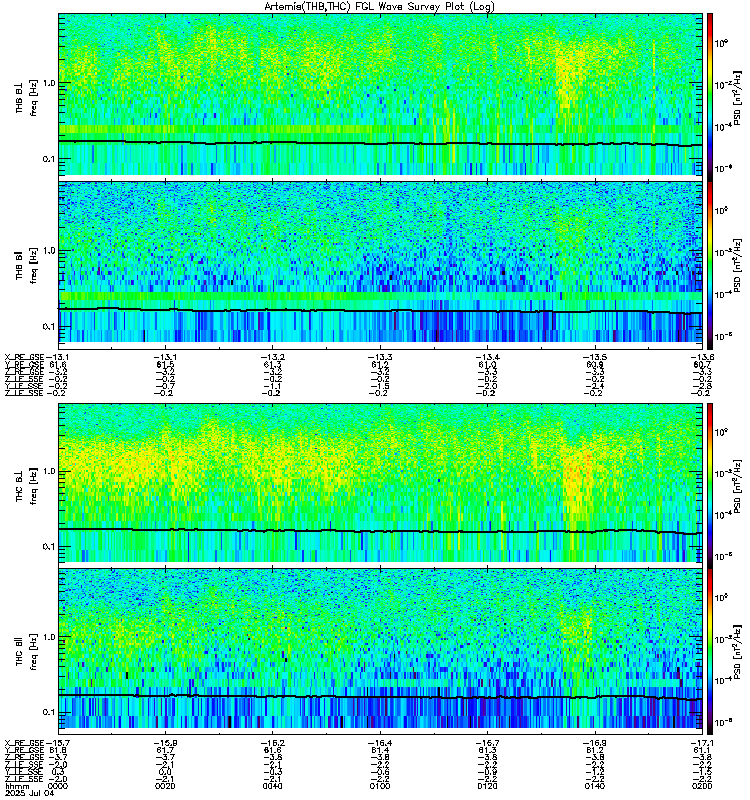
Task: Click the '2025 Jul 04' date label
Action: (25, 794)
